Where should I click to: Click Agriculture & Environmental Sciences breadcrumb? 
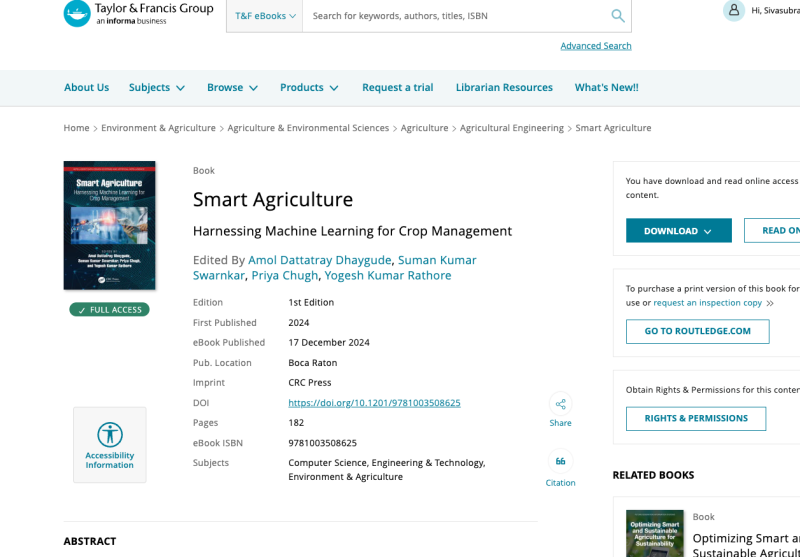click(308, 128)
